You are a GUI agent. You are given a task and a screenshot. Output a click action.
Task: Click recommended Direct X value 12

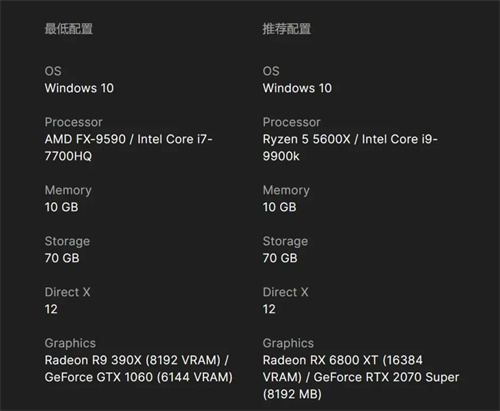269,309
